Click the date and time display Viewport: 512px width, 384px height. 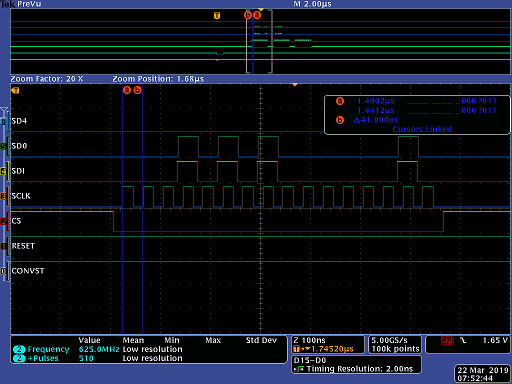[482, 374]
